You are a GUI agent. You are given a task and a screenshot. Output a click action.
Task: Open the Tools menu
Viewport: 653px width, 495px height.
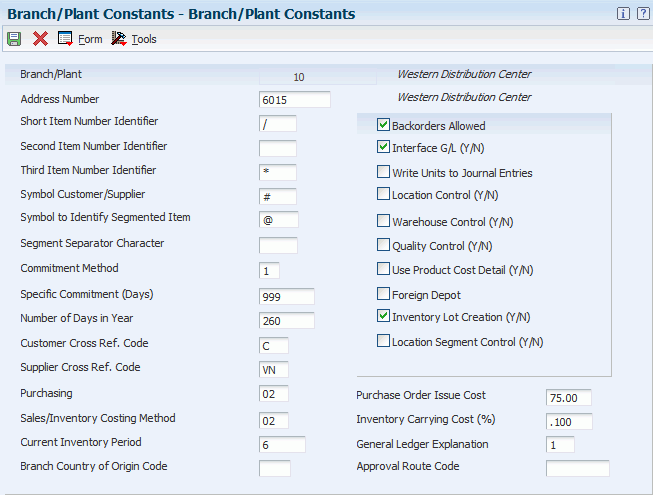144,39
